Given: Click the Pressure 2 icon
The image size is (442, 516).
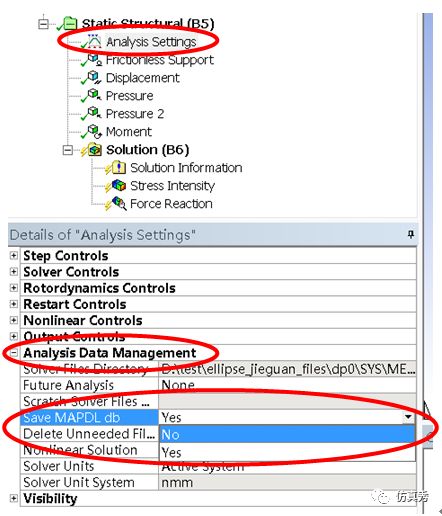Looking at the screenshot, I should point(94,113).
